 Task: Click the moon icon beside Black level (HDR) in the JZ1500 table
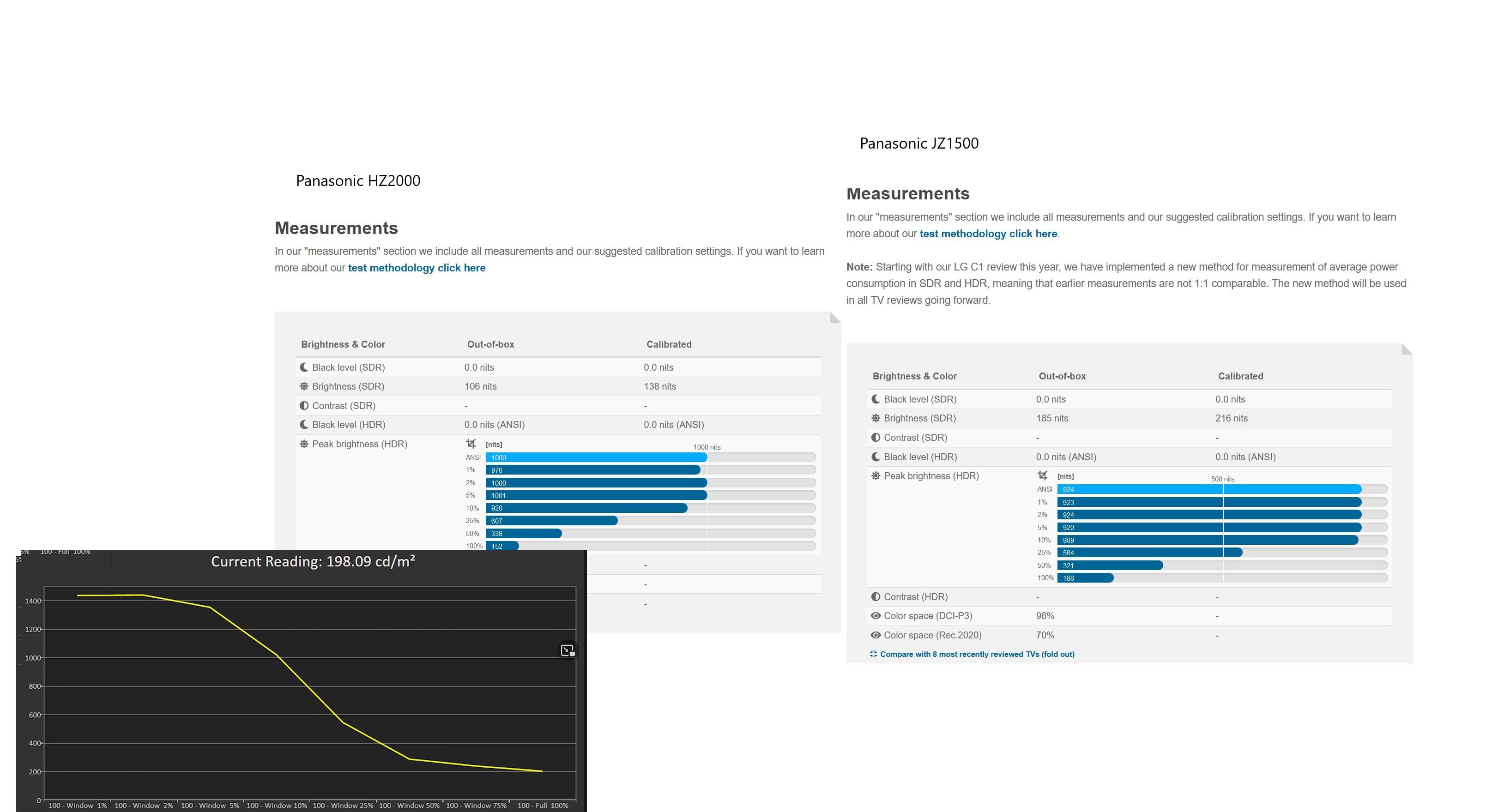pyautogui.click(x=875, y=457)
